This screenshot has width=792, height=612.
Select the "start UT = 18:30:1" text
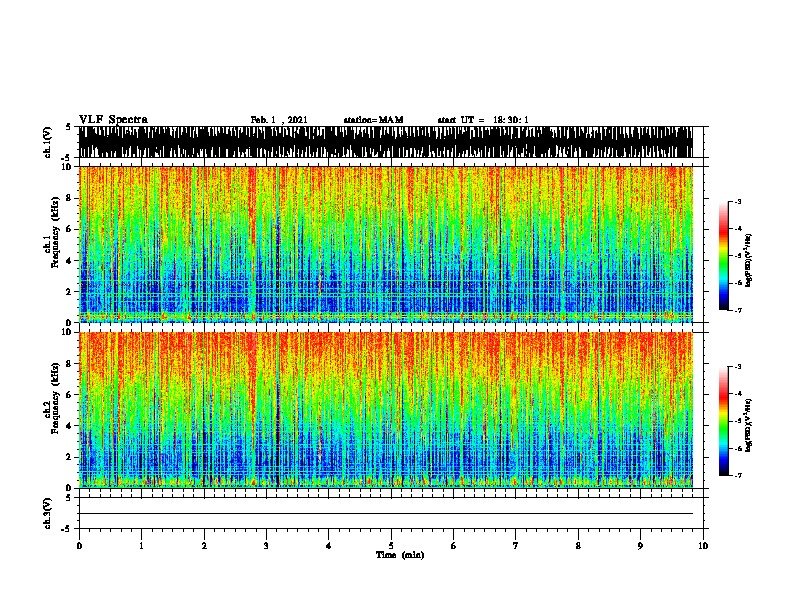[x=483, y=120]
